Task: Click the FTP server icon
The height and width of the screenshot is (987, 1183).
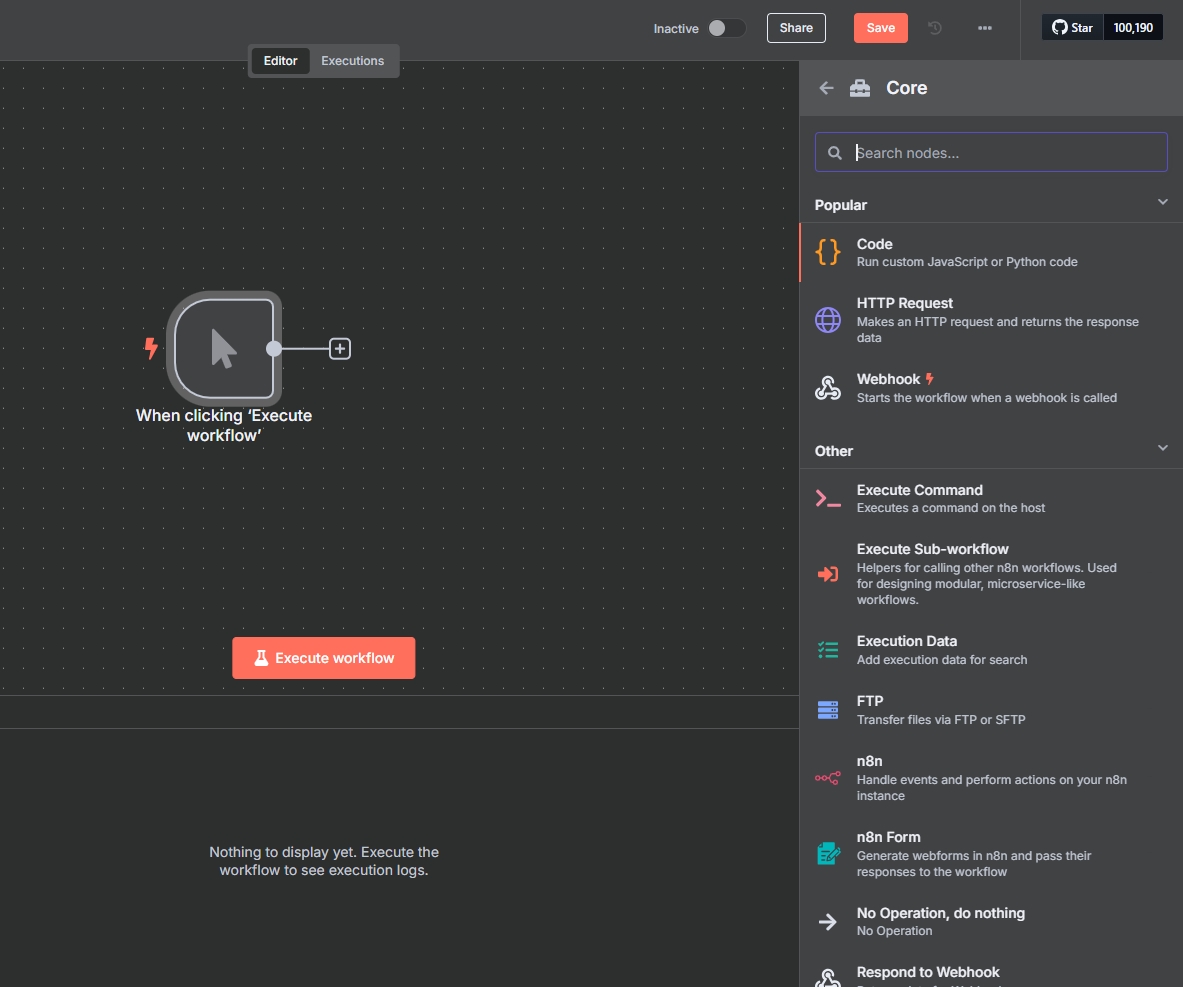Action: point(828,710)
